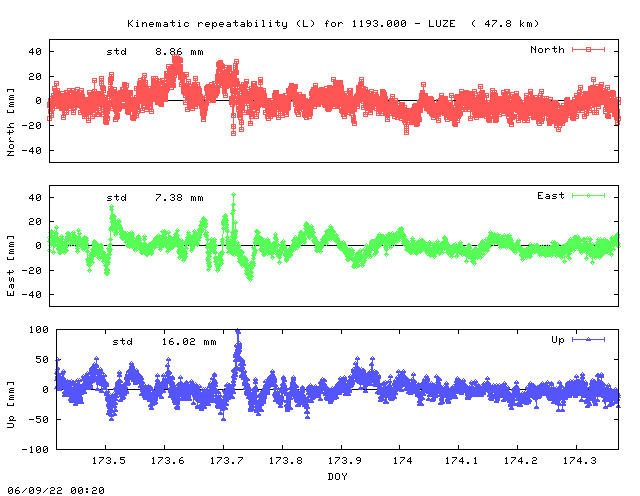Click the 'std 16.02 mm' value in Up plot

(x=164, y=342)
